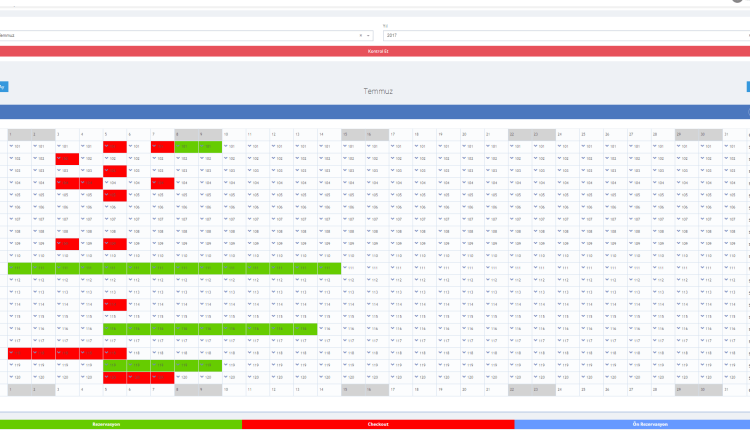The image size is (750, 430).
Task: Click room 105 icon on day 20
Action: 465,195
